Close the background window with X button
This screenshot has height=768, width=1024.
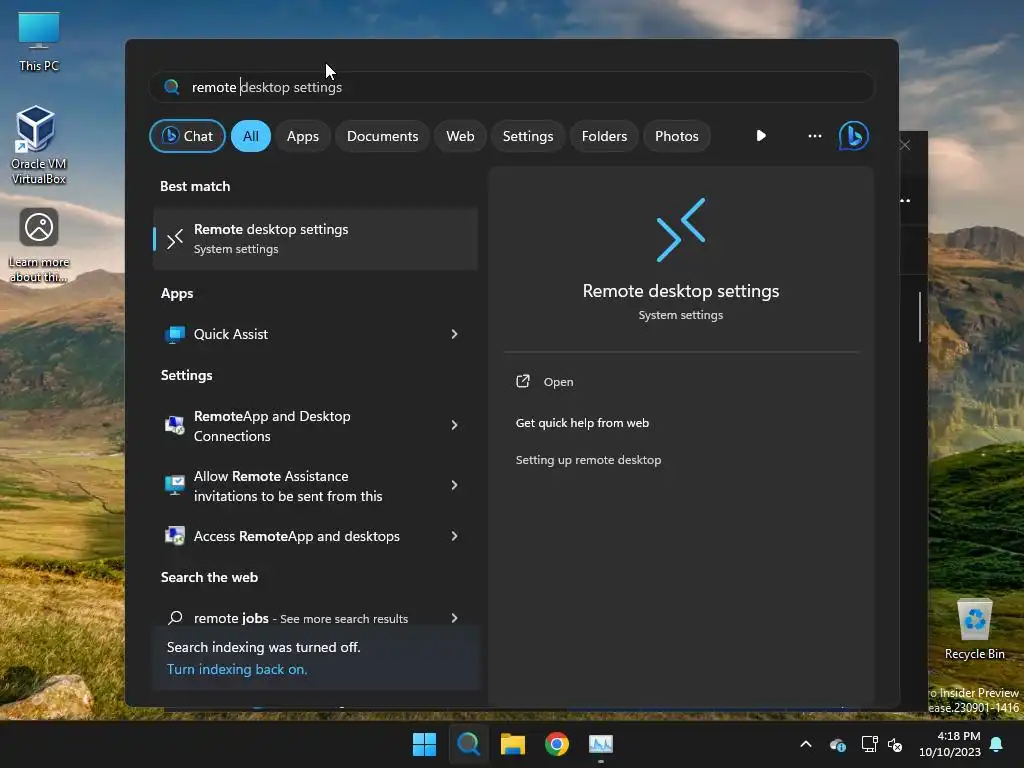coord(905,145)
